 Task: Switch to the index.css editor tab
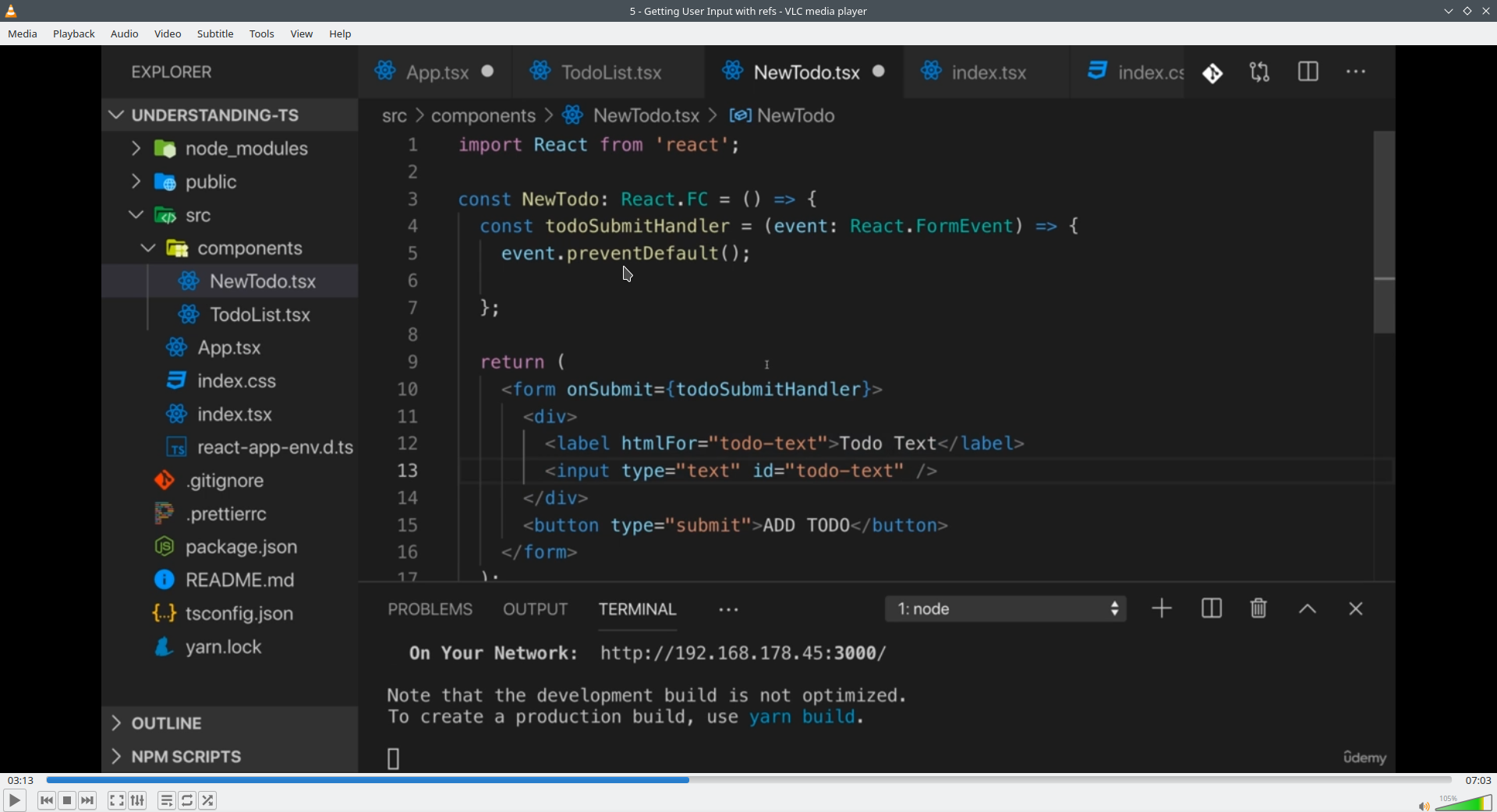[1127, 72]
